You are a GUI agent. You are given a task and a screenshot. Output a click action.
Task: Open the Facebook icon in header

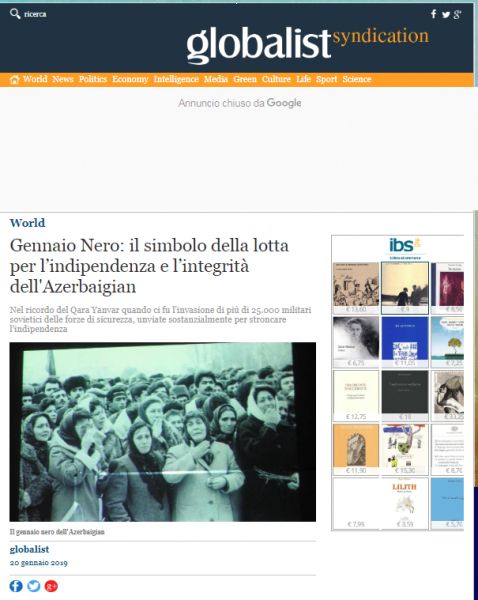(x=434, y=14)
